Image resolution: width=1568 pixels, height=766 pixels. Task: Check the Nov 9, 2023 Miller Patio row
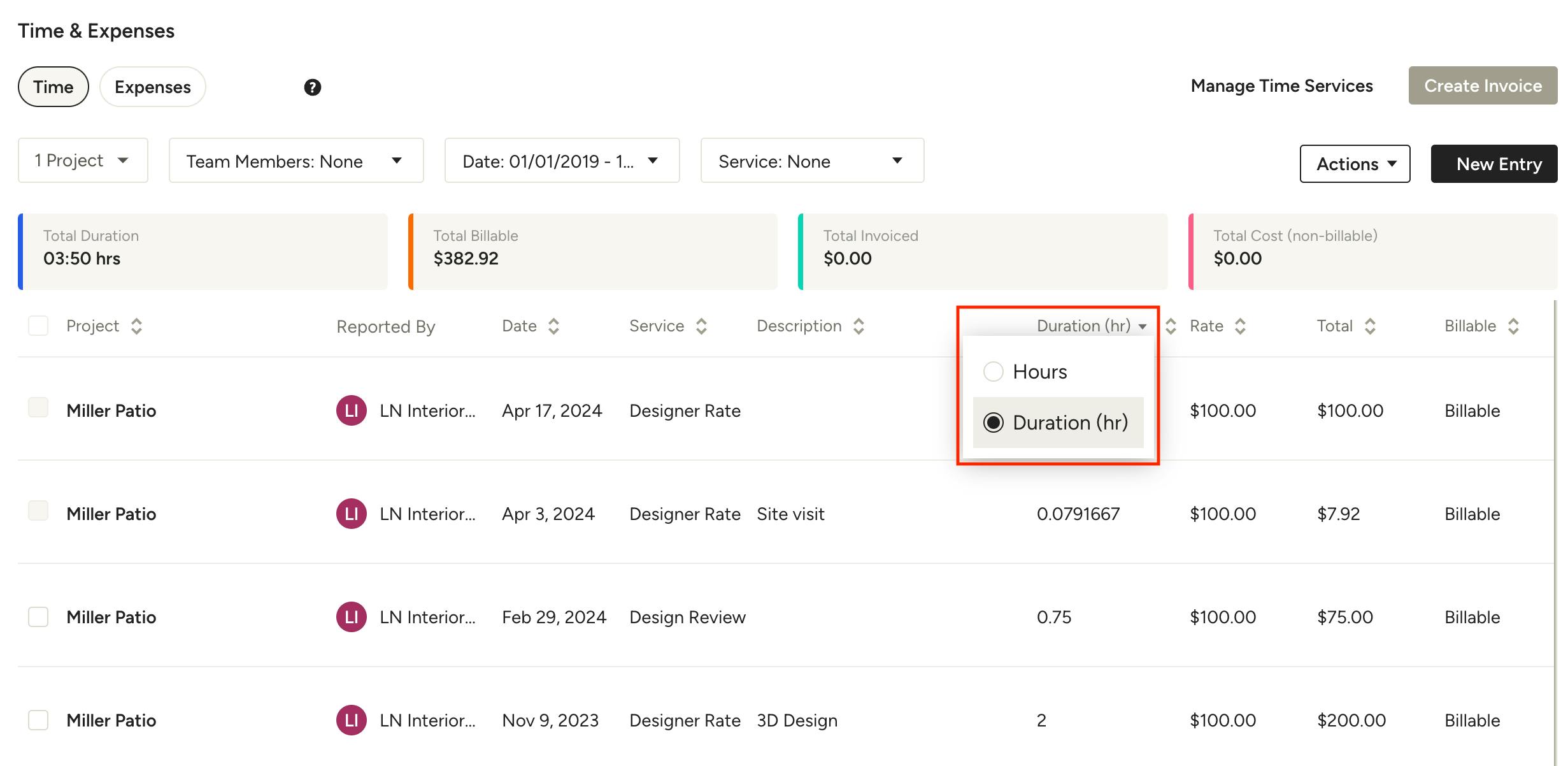(x=38, y=720)
